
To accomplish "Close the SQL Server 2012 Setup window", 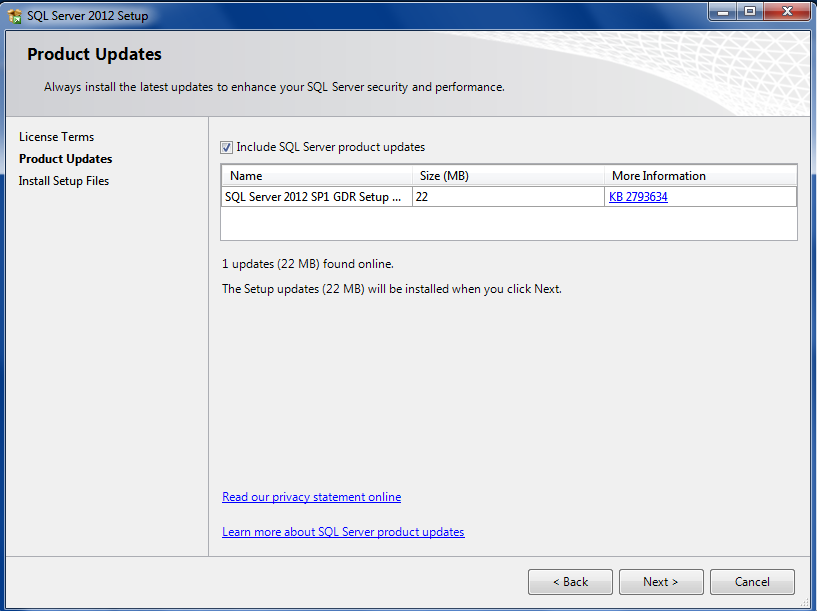I will point(787,11).
